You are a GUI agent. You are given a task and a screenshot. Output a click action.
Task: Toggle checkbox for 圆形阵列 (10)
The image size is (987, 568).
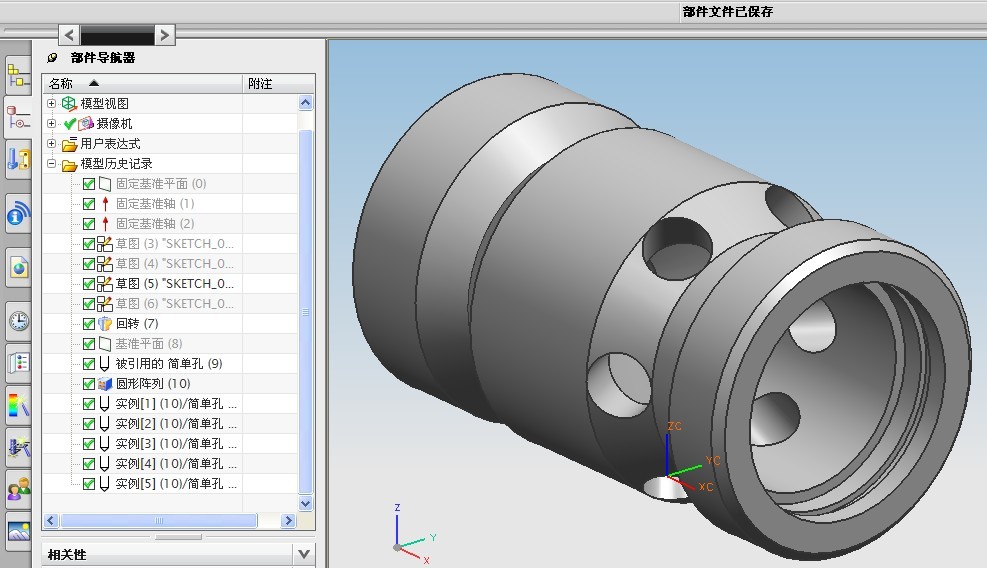click(x=89, y=384)
